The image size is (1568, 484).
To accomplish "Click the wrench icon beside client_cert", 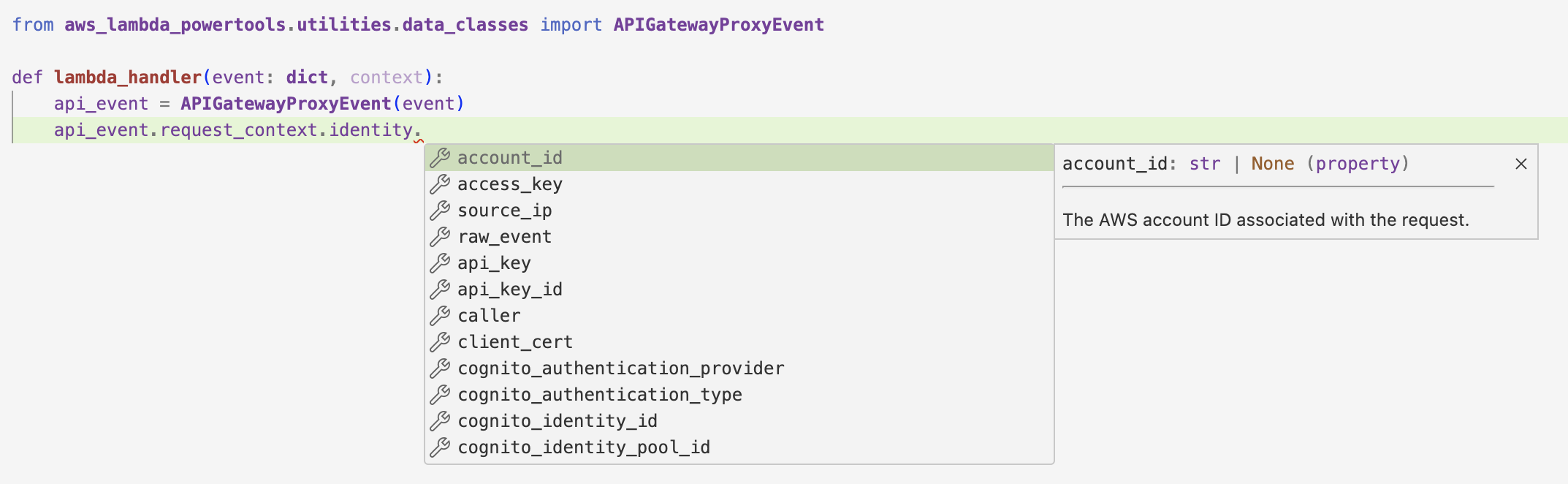I will coord(440,341).
